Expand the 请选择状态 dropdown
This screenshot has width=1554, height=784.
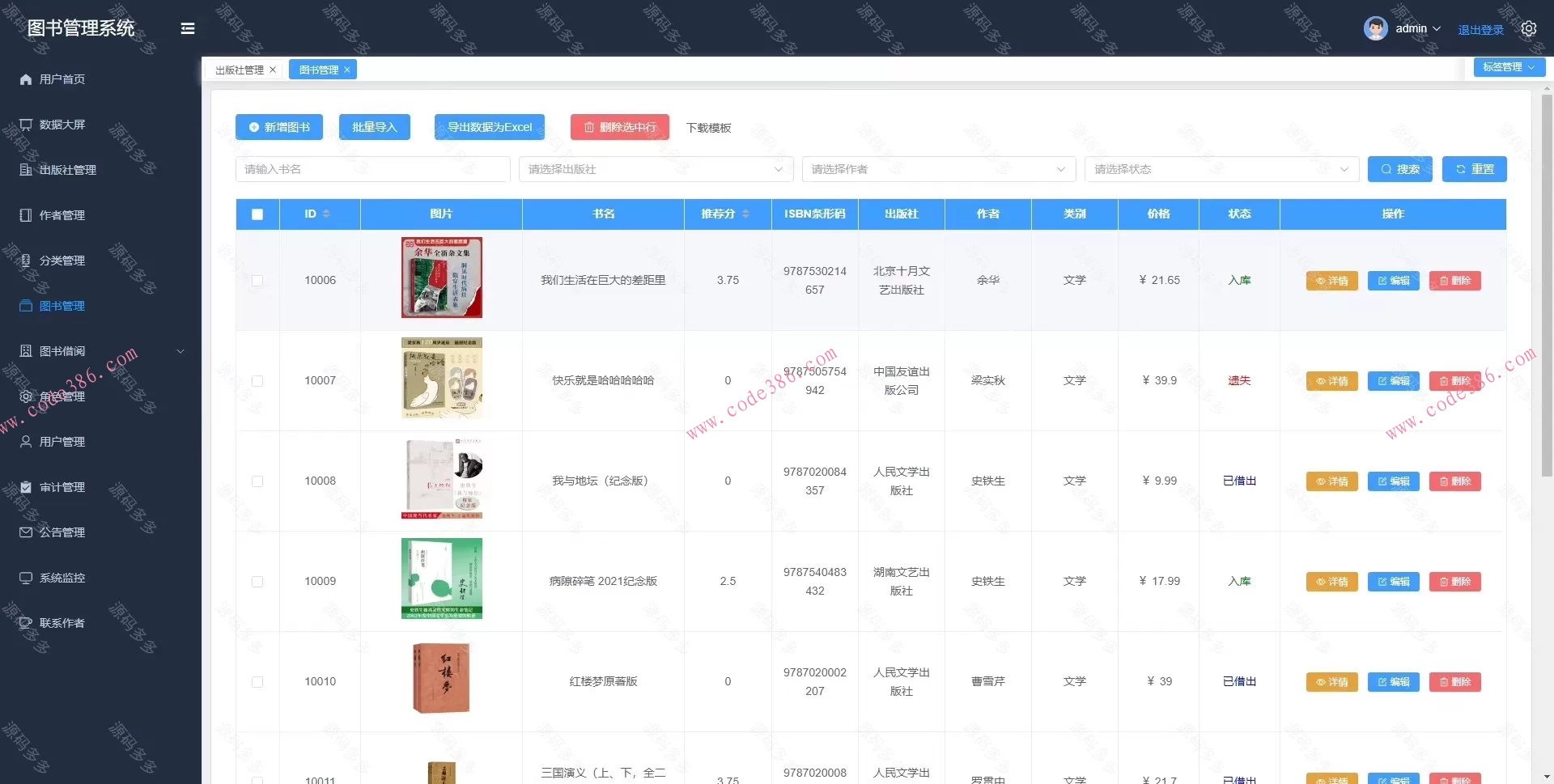(1222, 169)
